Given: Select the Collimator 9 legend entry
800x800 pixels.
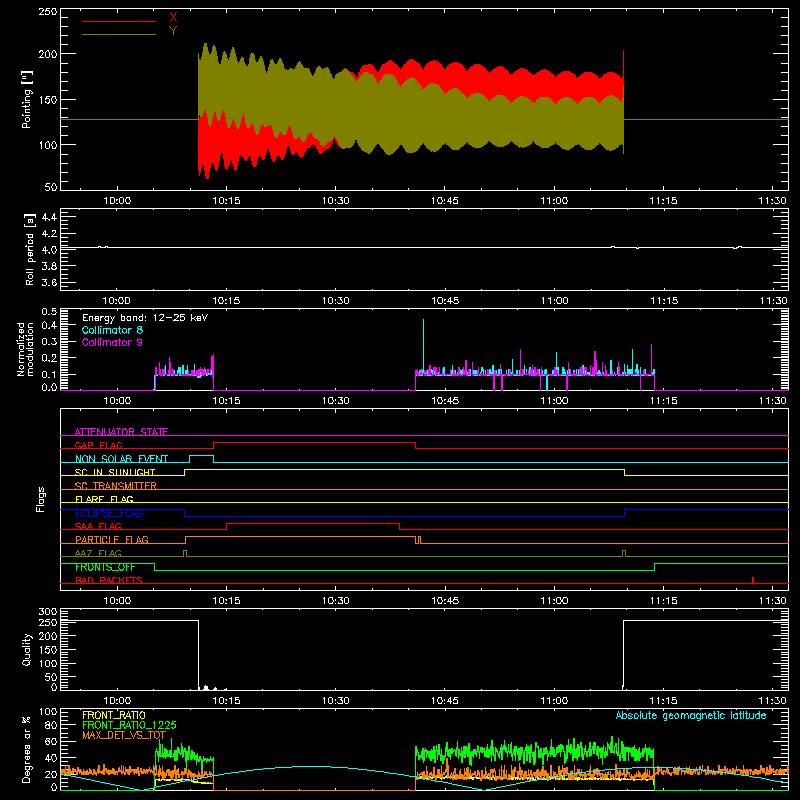Looking at the screenshot, I should click(112, 342).
